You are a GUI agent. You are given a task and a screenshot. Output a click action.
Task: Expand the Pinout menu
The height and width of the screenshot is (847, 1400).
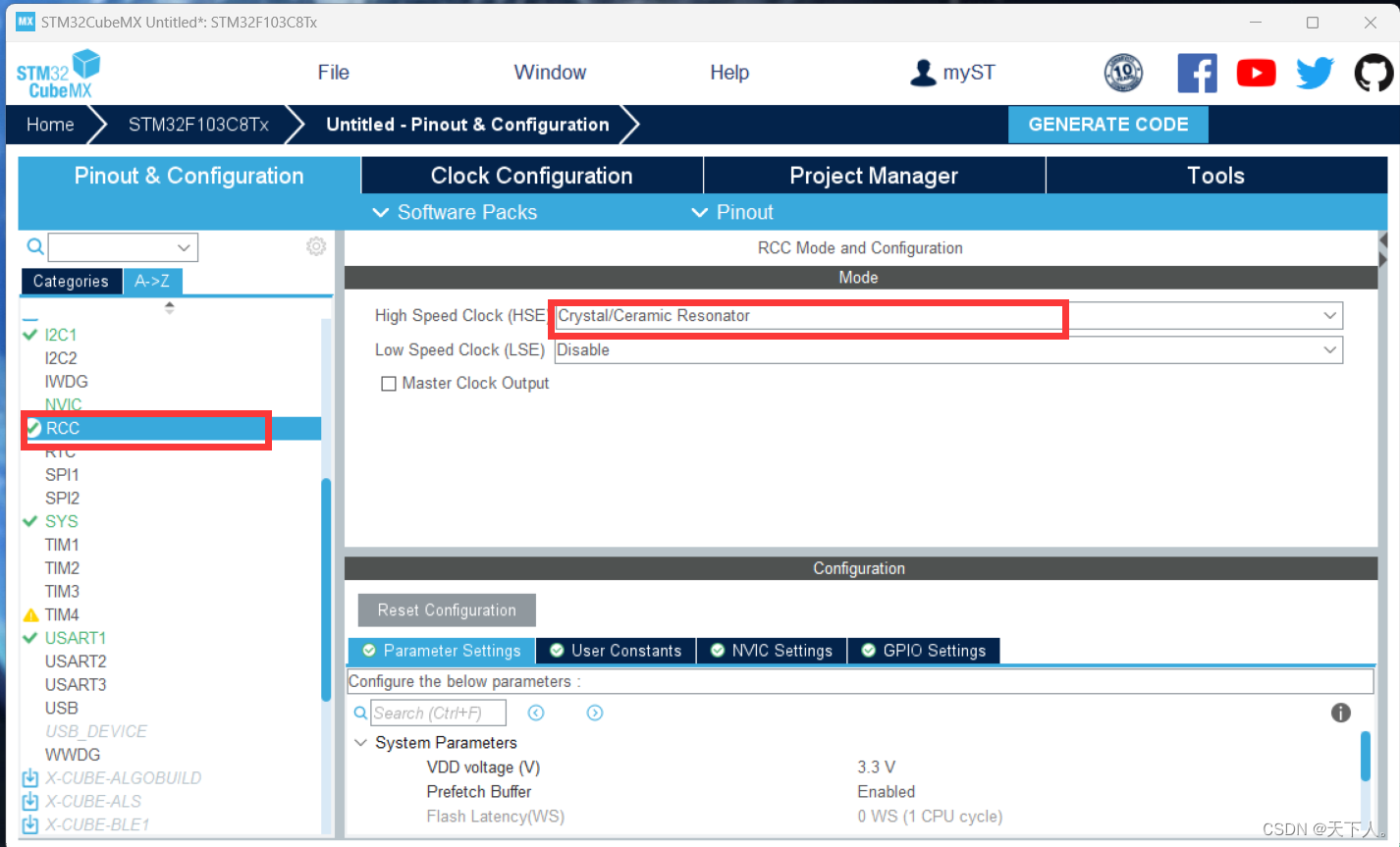[x=732, y=212]
